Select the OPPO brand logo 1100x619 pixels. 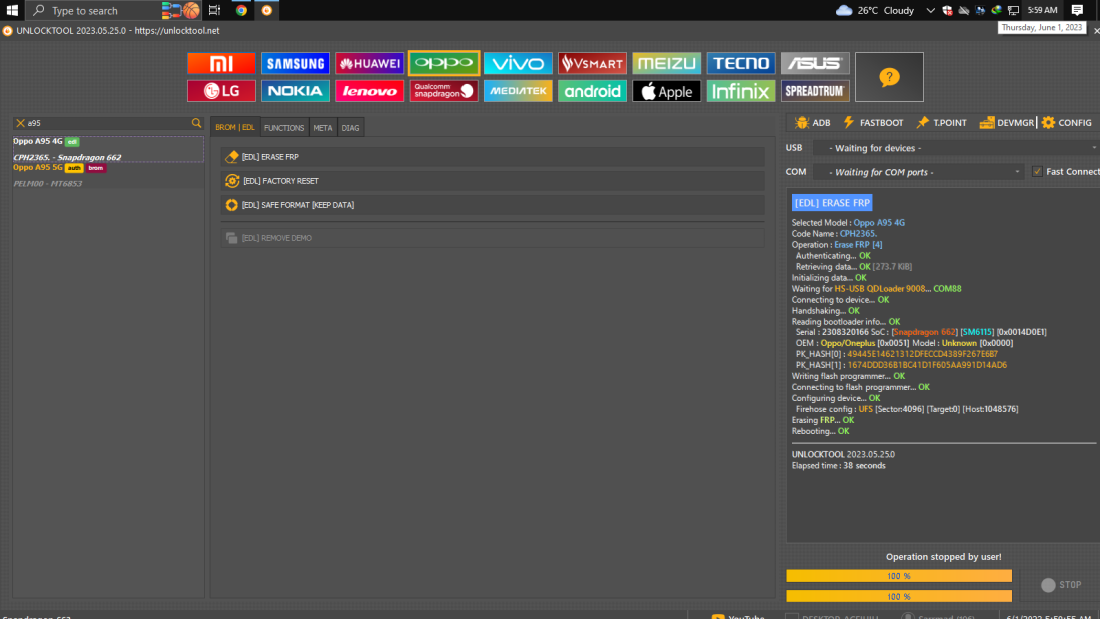444,63
